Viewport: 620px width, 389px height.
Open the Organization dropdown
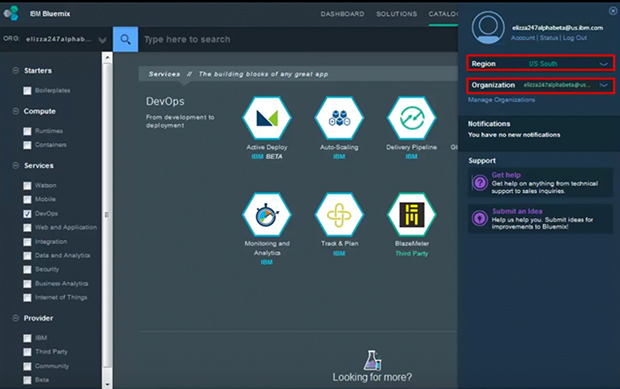[541, 85]
